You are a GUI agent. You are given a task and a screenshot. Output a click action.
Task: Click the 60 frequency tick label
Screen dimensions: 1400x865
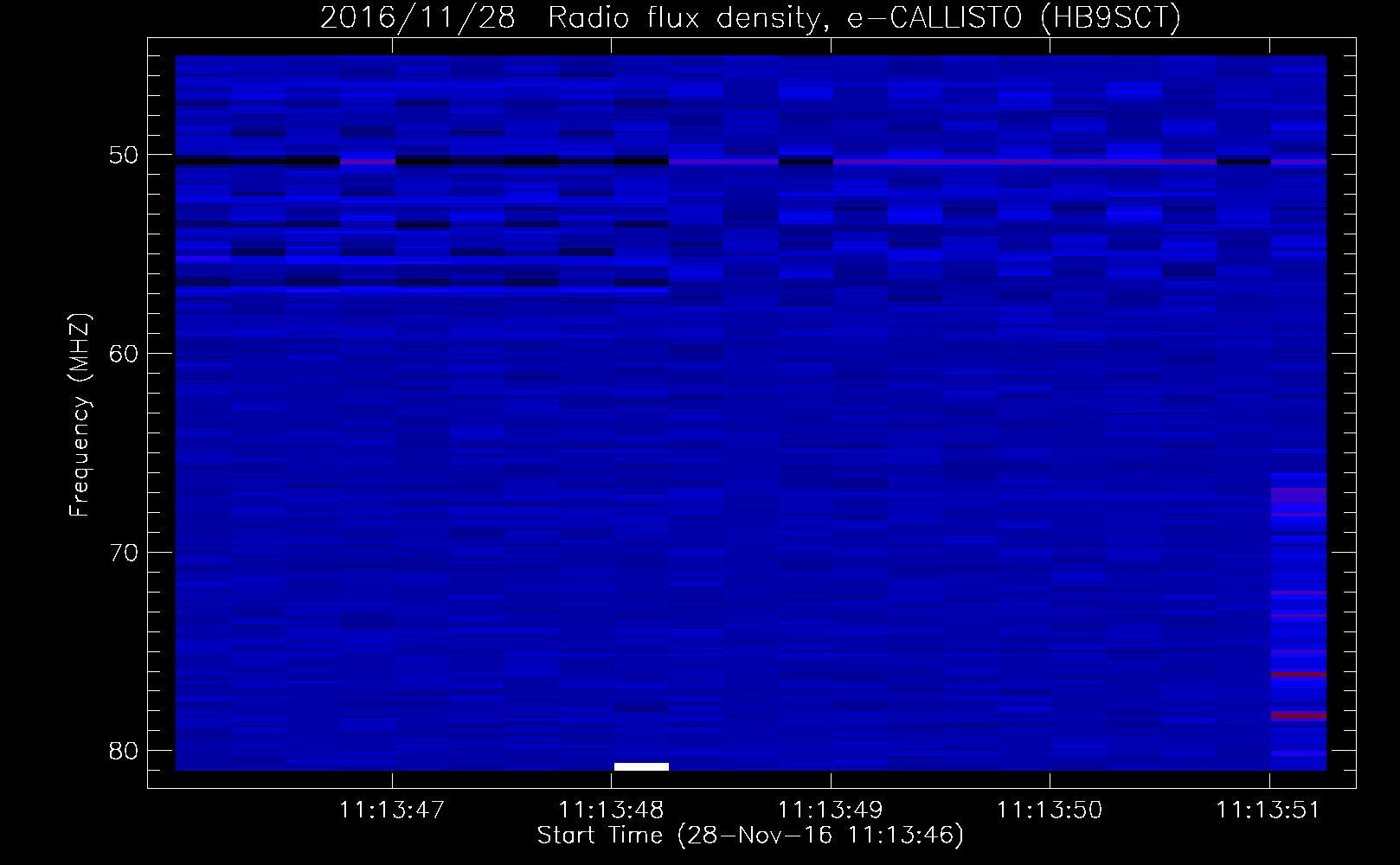click(124, 354)
